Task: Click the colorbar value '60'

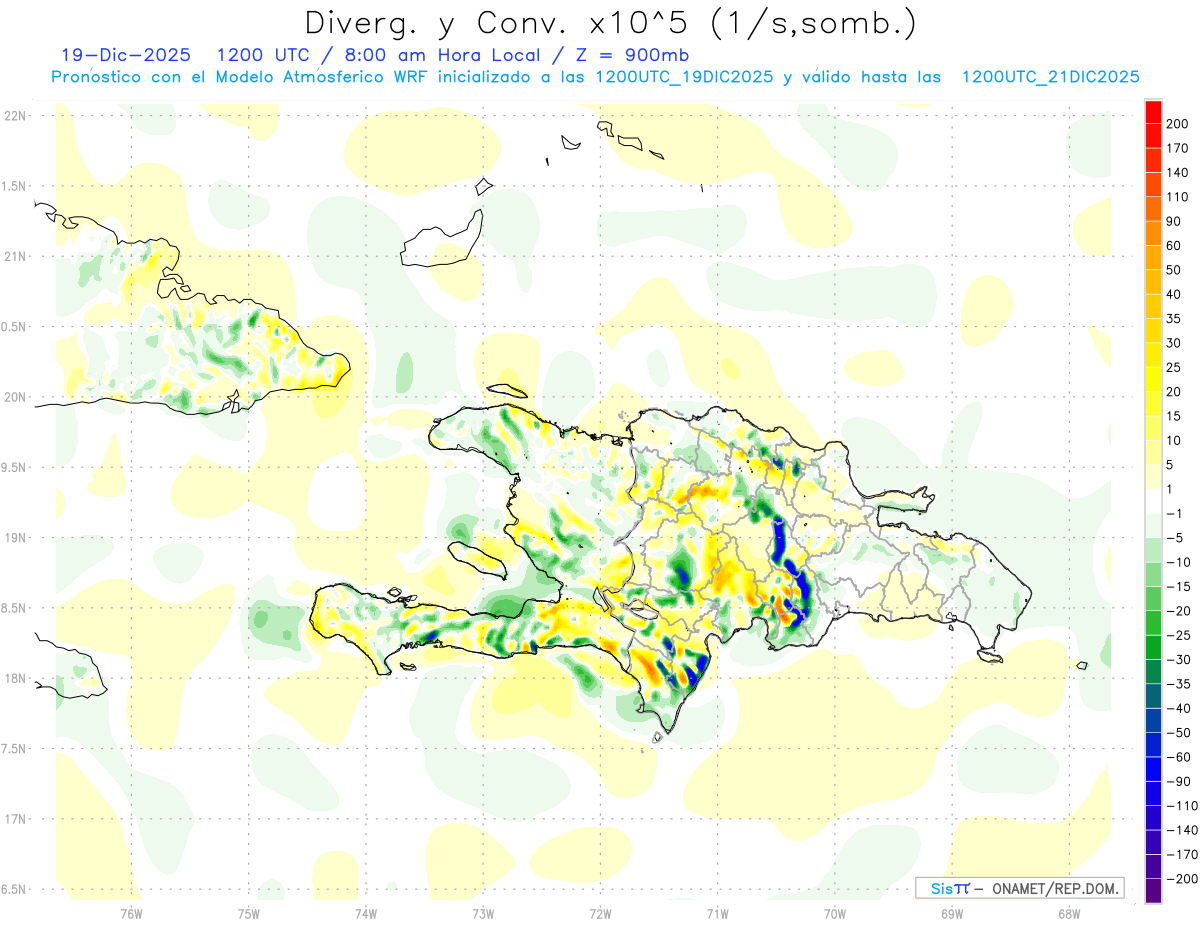Action: 1173,245
